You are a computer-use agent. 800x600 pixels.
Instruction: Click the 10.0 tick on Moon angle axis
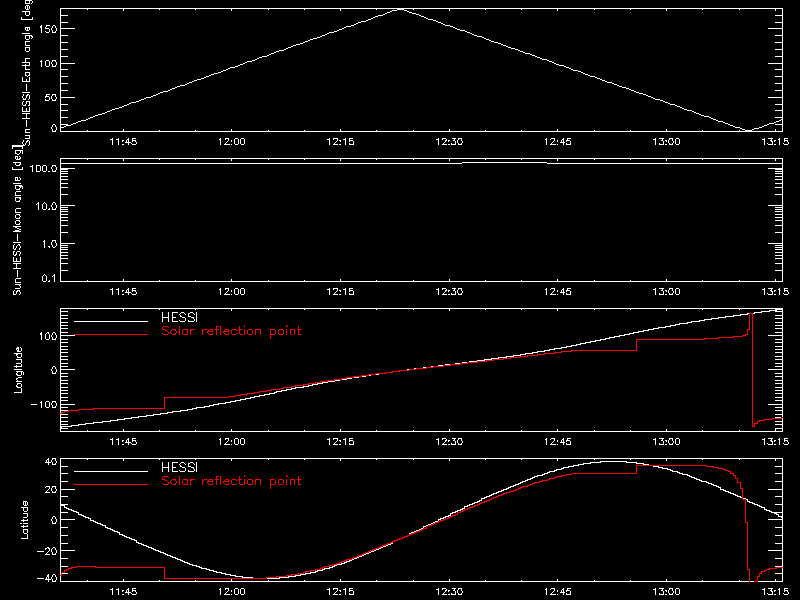point(46,206)
